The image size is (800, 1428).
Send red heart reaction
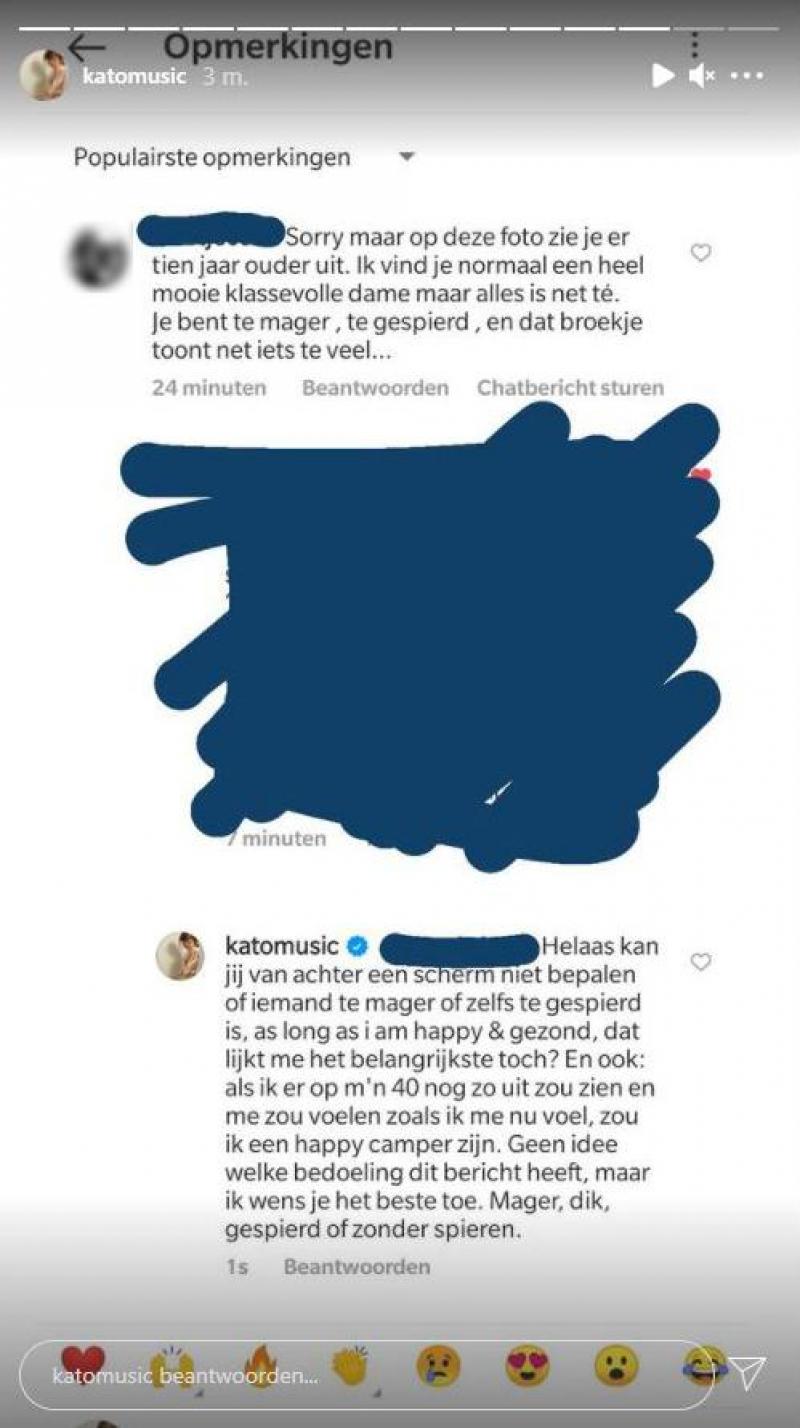pyautogui.click(x=82, y=1364)
